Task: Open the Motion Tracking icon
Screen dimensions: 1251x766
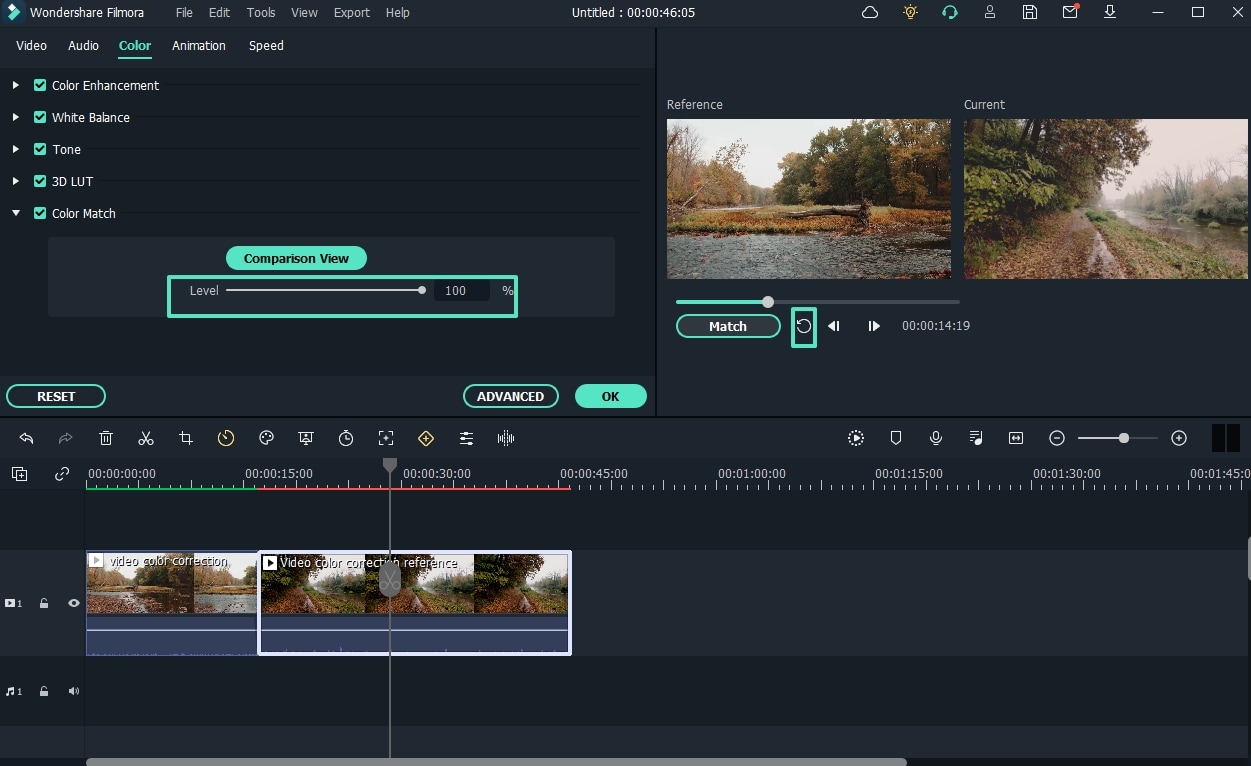Action: tap(386, 438)
